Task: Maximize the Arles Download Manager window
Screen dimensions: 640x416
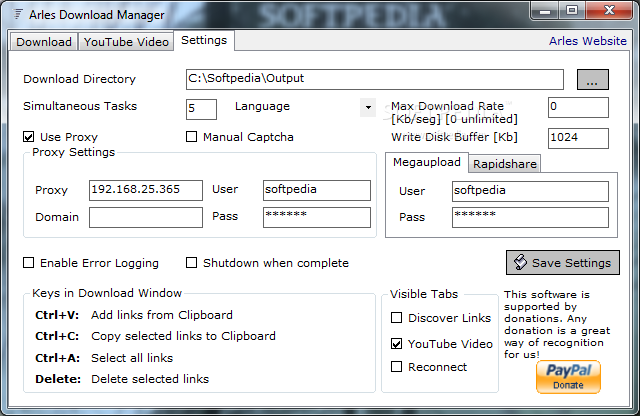Action: pos(572,11)
